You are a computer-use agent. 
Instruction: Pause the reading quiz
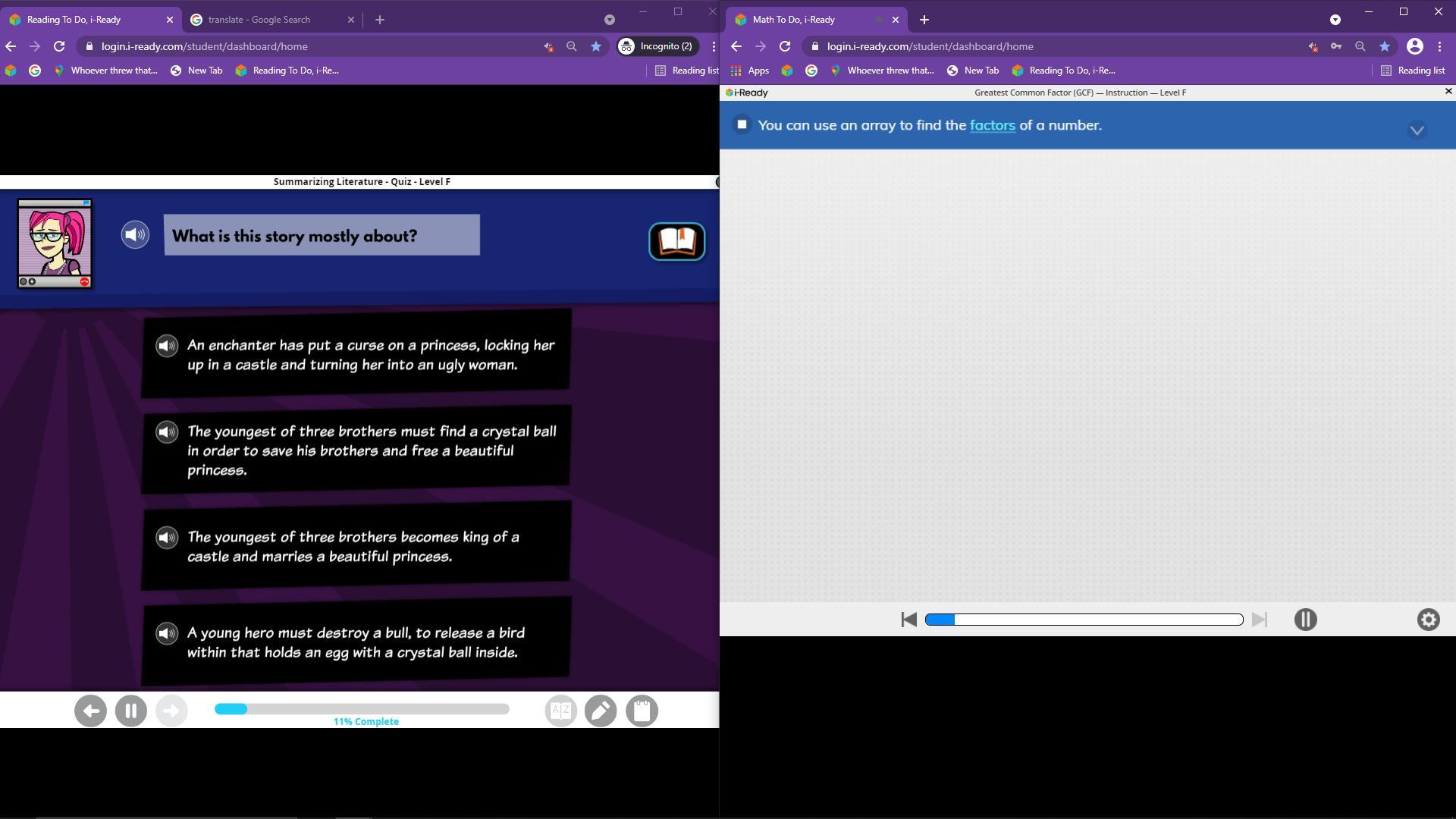click(x=130, y=711)
